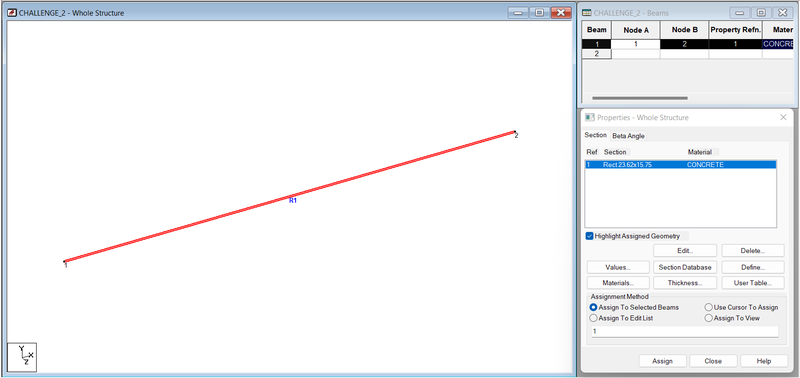Open the Materials dialog

pyautogui.click(x=618, y=283)
